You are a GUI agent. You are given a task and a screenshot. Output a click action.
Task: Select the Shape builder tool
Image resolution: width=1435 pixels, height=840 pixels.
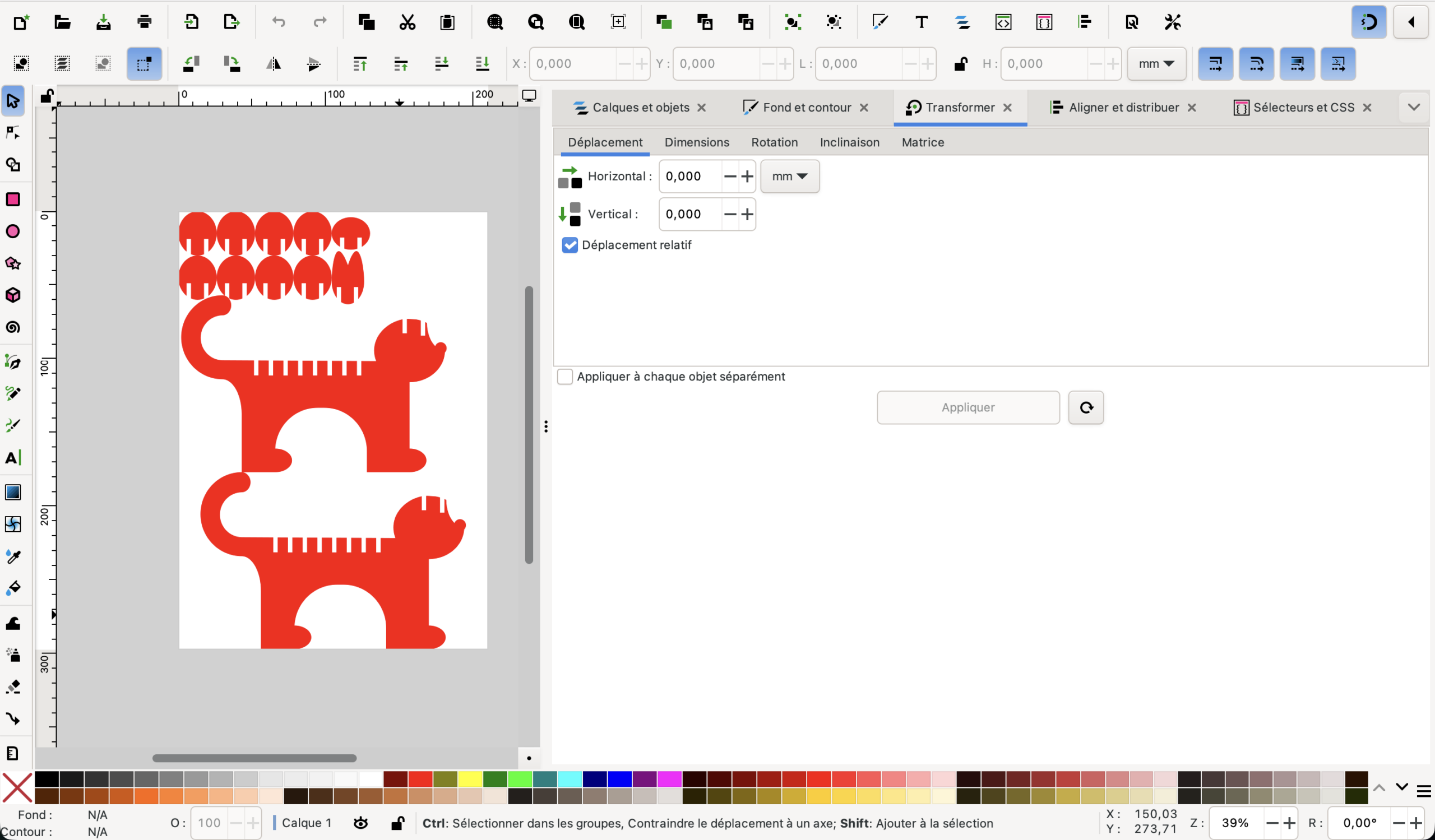point(12,165)
